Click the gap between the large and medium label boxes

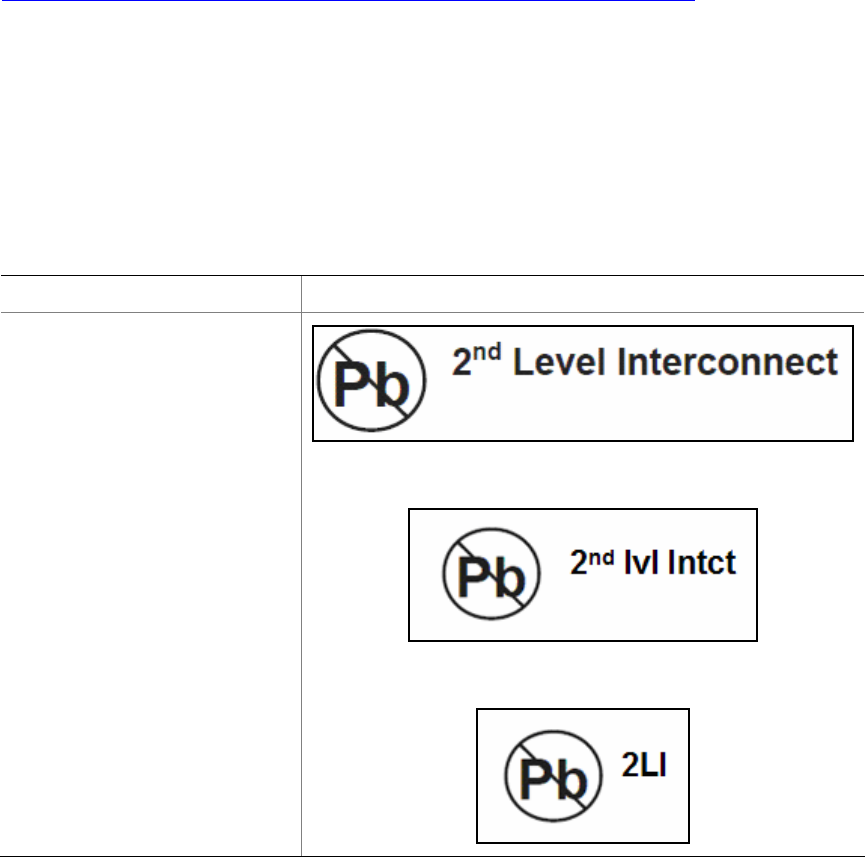click(583, 475)
